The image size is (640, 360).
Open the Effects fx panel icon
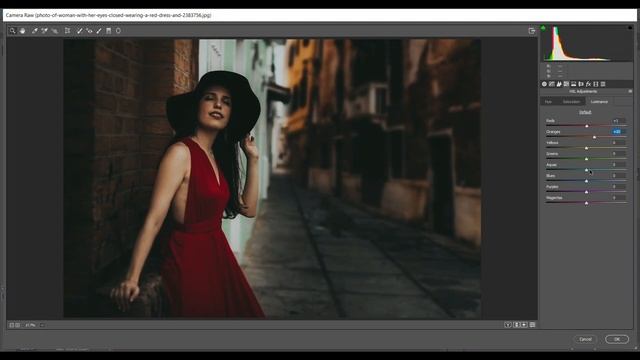[x=588, y=84]
